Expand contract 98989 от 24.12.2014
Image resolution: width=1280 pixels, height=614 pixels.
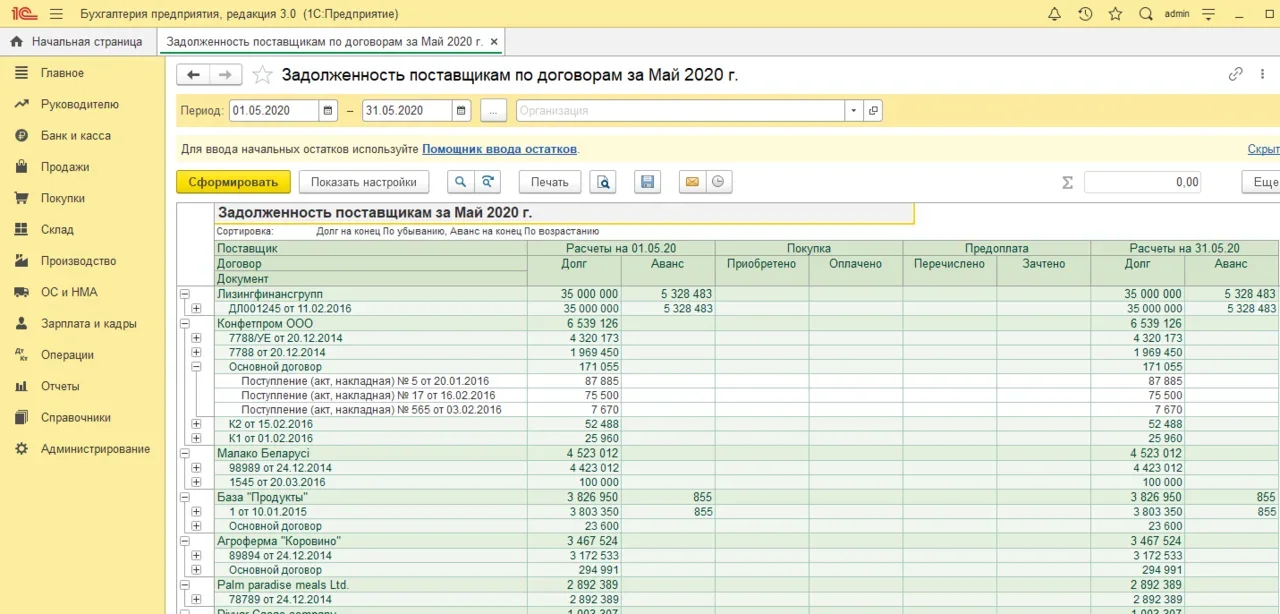click(196, 468)
